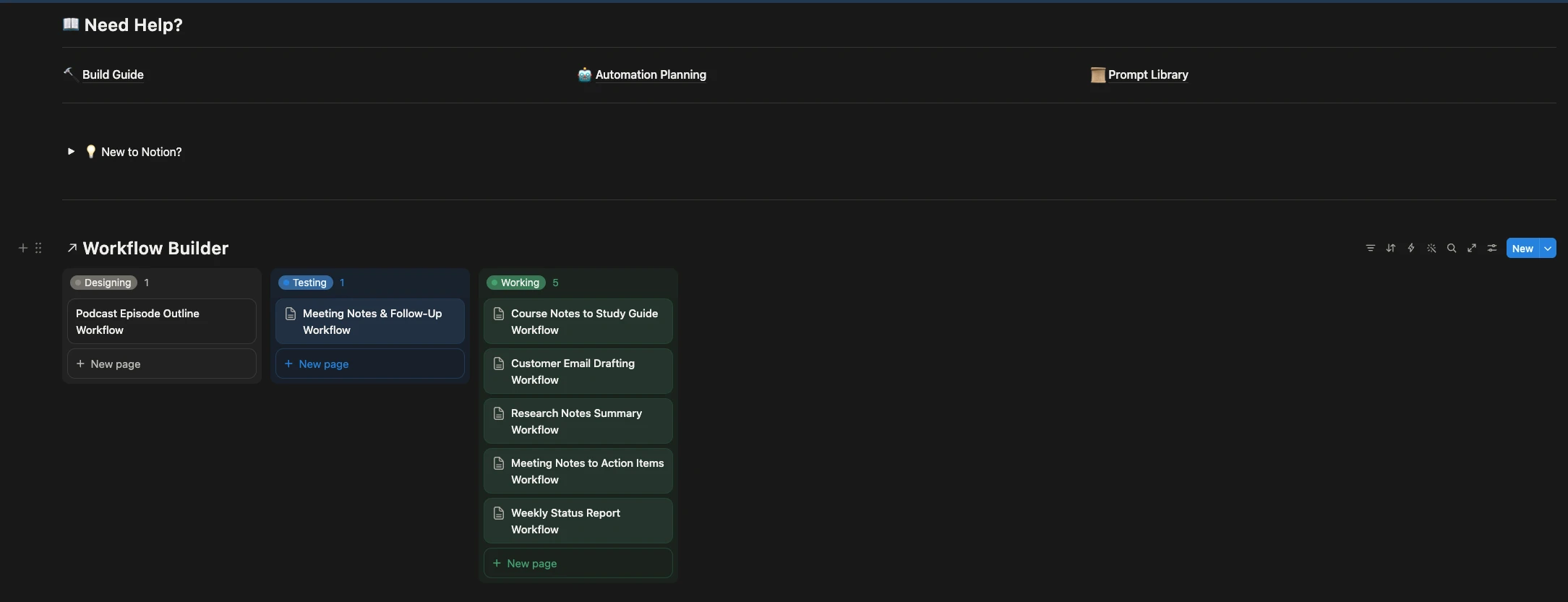Open view settings sliders icon
The image size is (1568, 602).
pos(1491,248)
